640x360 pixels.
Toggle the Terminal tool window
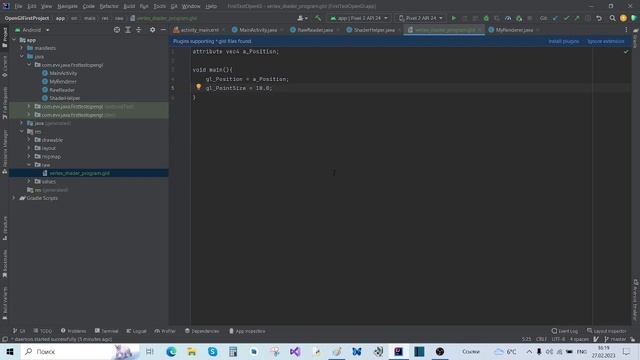(107, 331)
